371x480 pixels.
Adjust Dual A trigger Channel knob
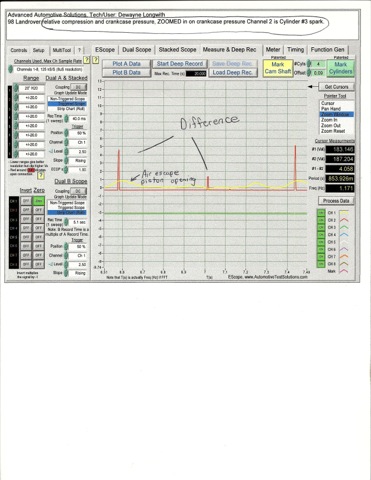pos(66,142)
